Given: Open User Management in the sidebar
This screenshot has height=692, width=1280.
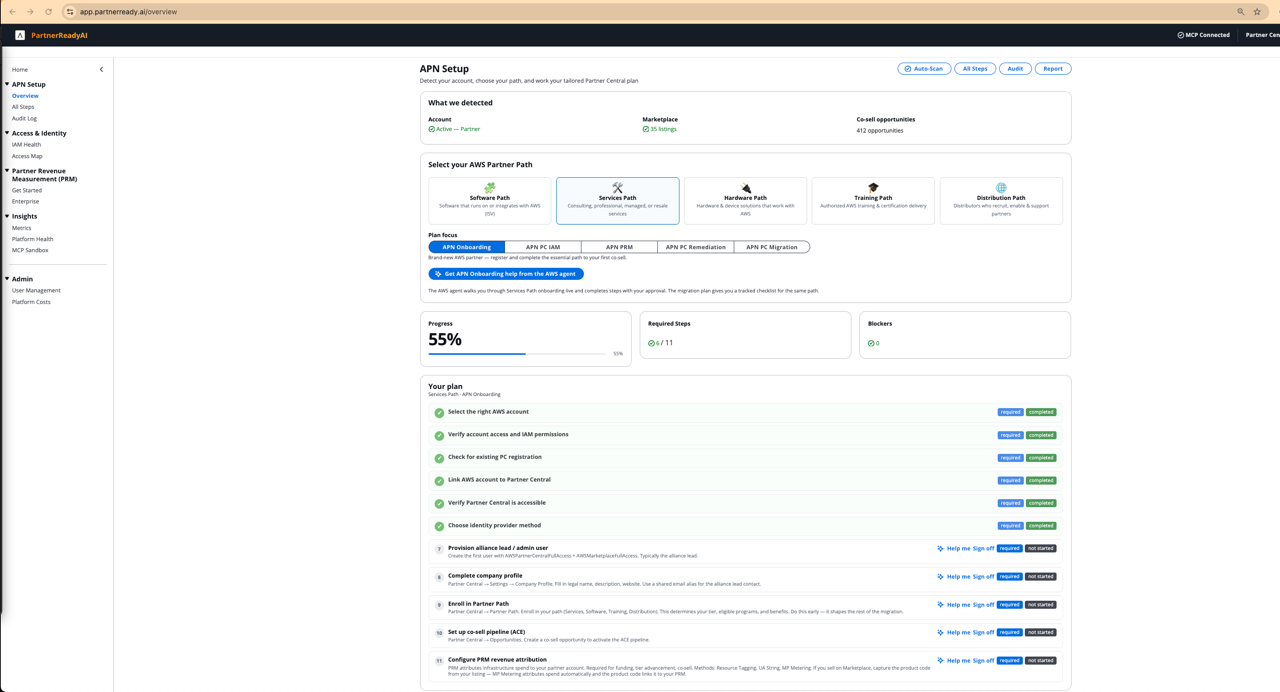Looking at the screenshot, I should (36, 291).
